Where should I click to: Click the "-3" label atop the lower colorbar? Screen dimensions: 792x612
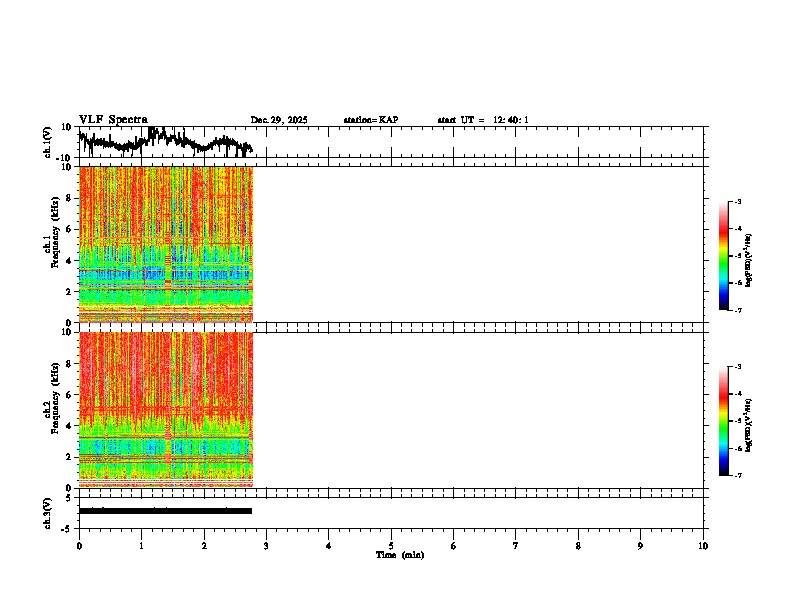737,367
